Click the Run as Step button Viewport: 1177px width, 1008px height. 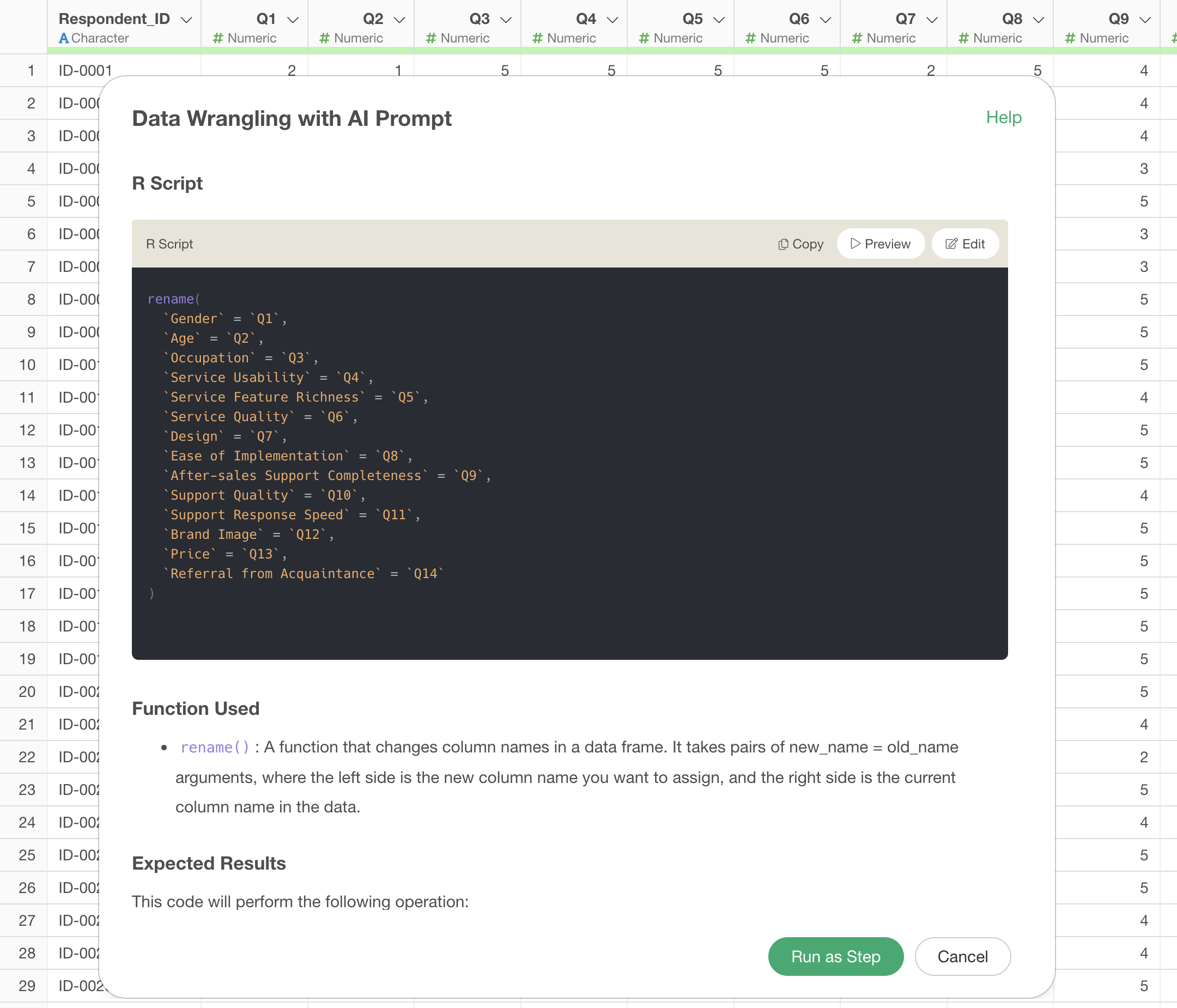[x=835, y=956]
